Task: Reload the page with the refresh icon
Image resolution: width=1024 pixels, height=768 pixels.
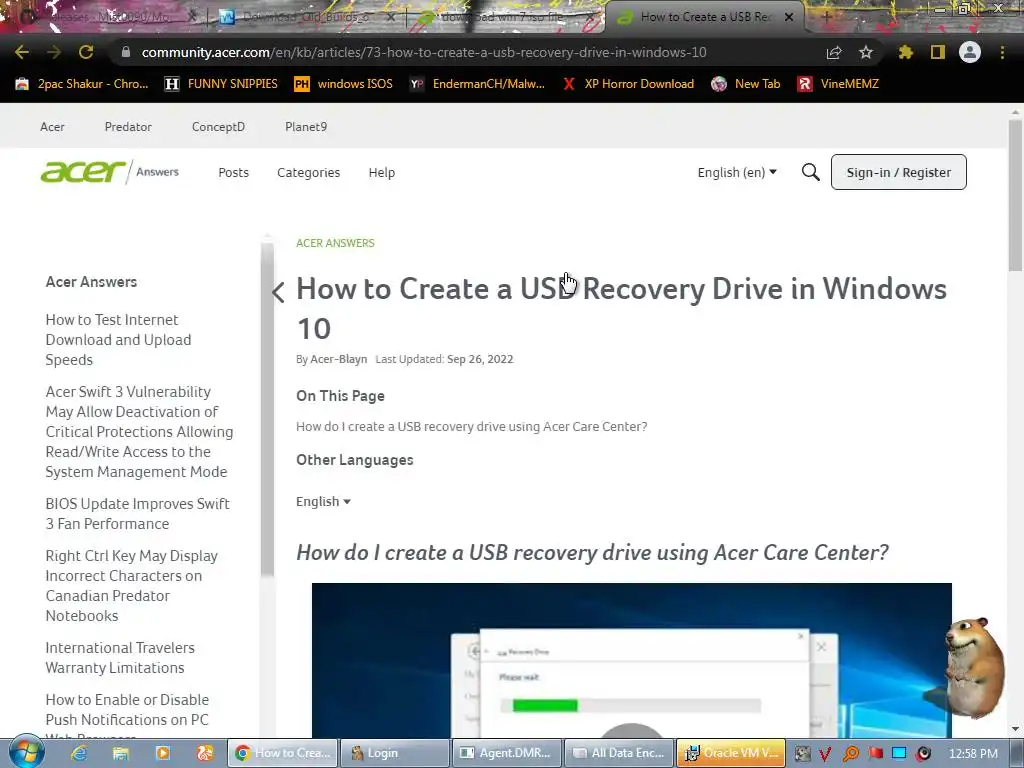Action: [x=86, y=52]
